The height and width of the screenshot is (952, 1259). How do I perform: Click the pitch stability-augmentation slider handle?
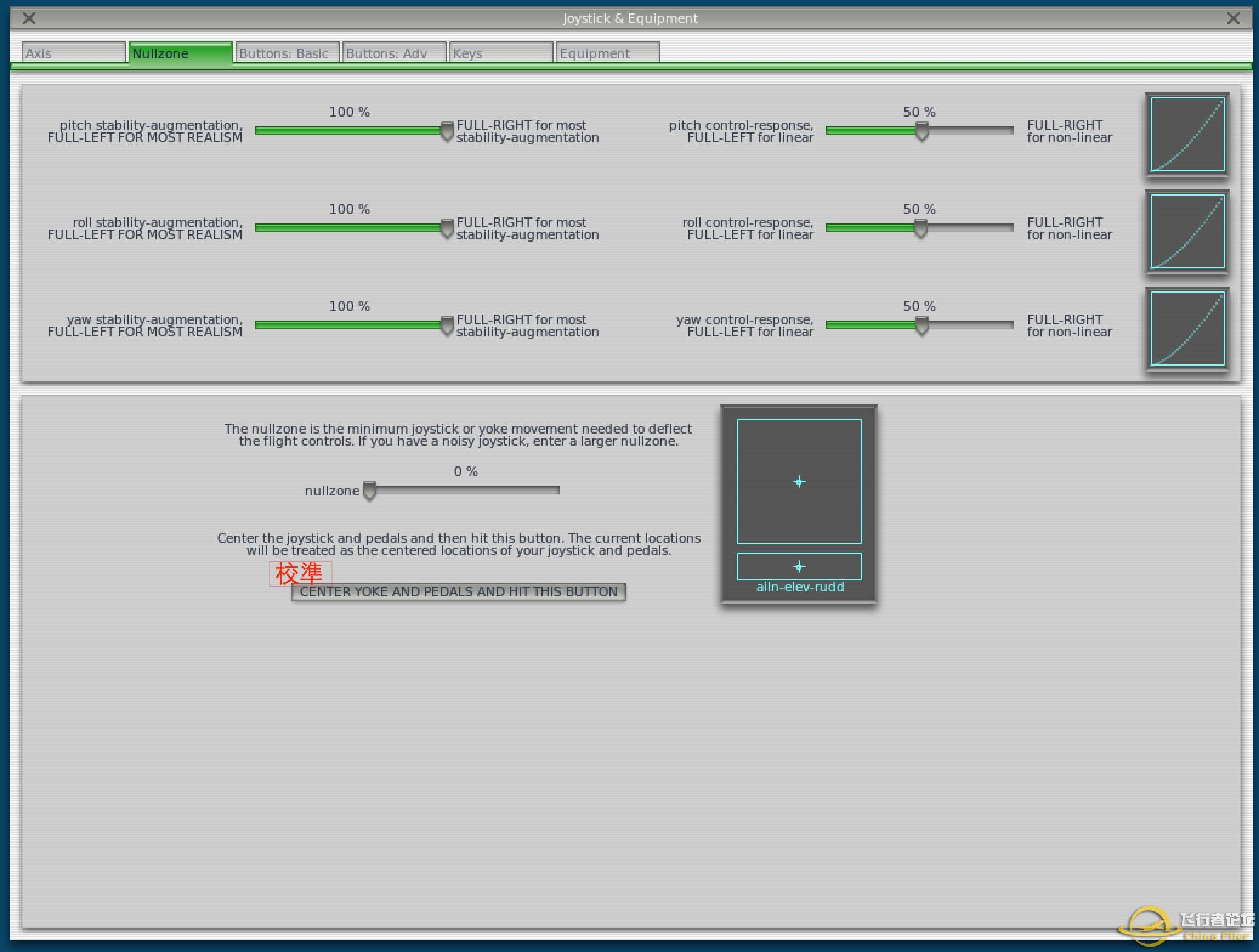447,132
